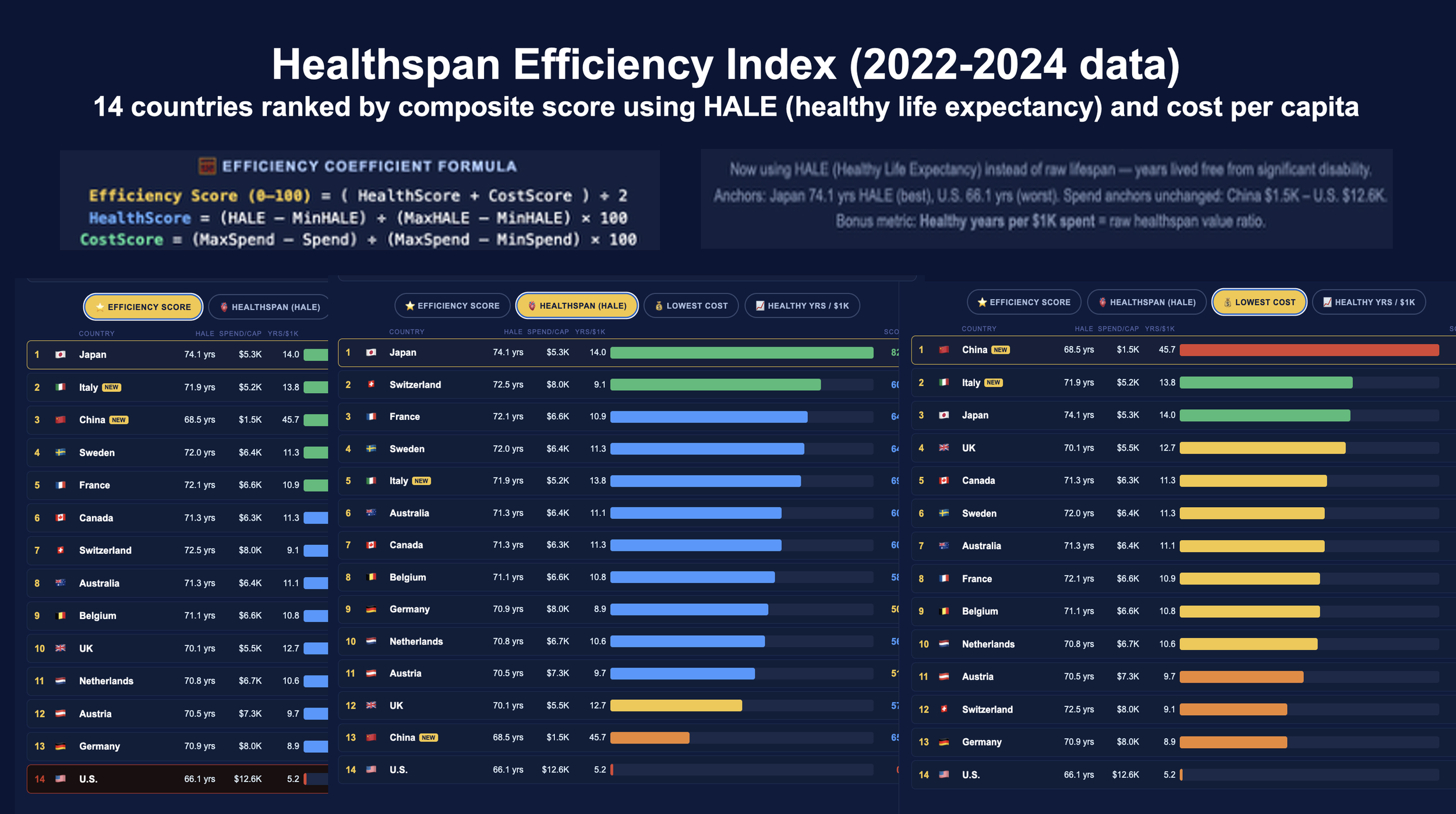Click "Switzerland" in the Efficiency Score ranking
Viewport: 1456px width, 814px height.
(105, 550)
